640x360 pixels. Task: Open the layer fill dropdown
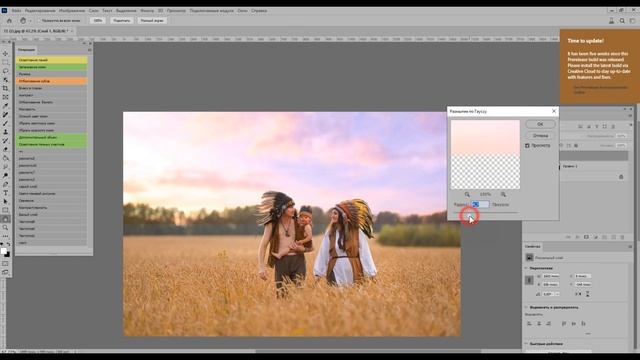click(621, 145)
